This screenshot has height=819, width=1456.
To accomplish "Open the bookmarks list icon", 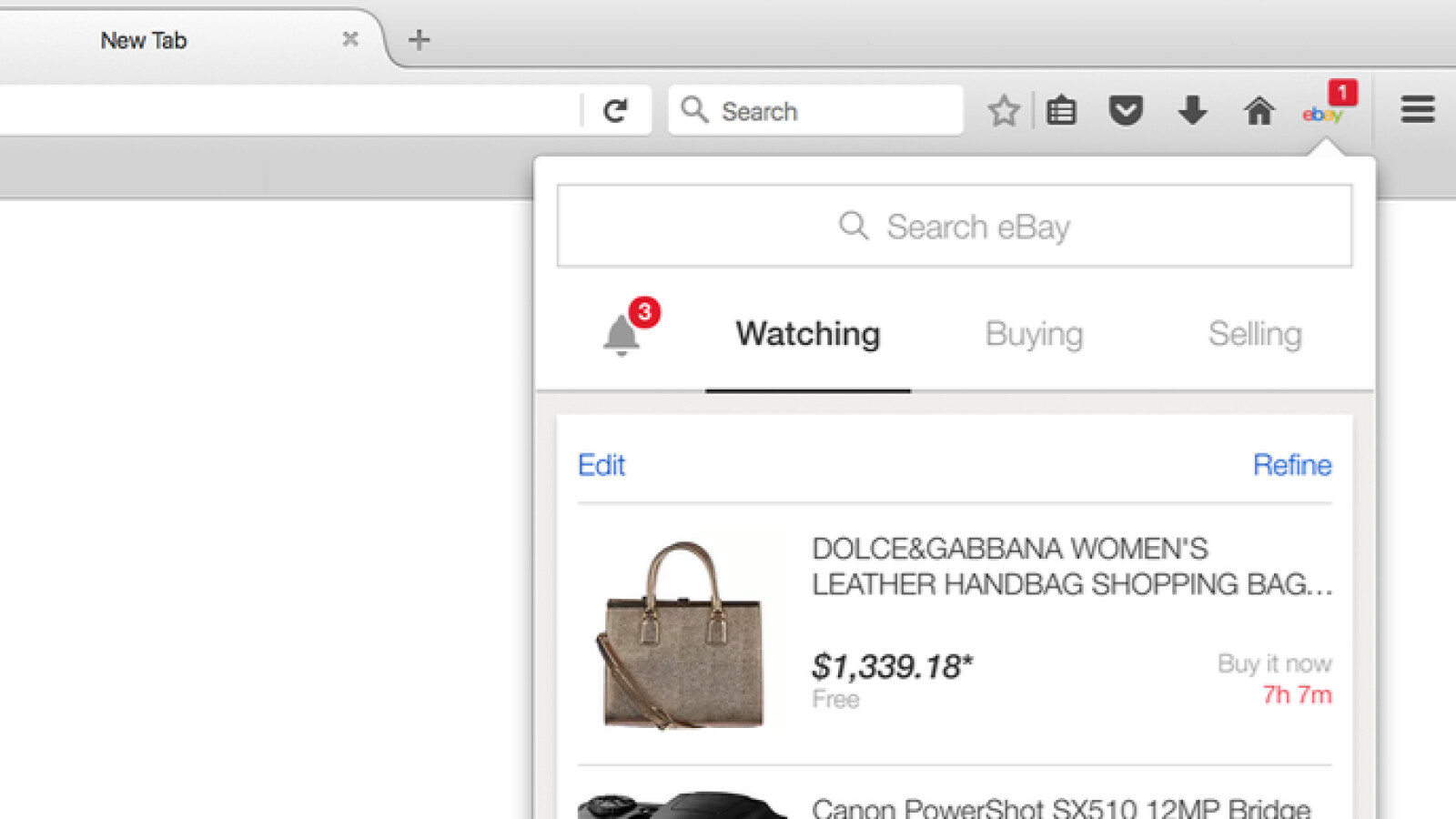I will tap(1061, 111).
